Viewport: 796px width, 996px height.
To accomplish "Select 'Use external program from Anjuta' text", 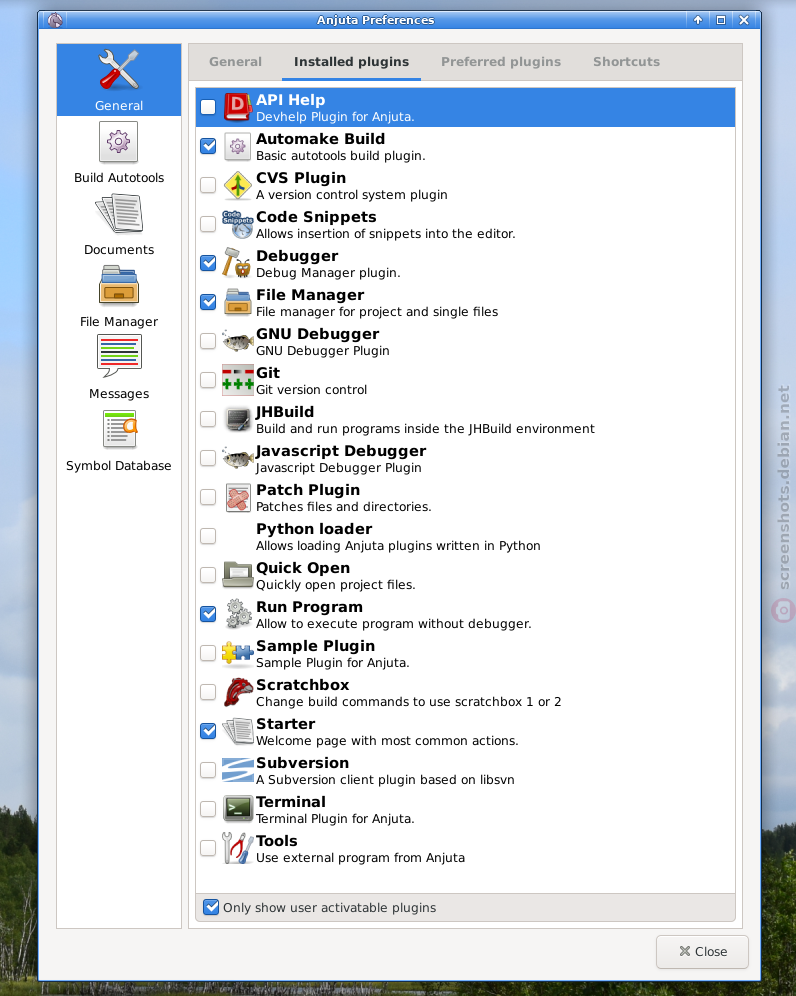I will (360, 858).
